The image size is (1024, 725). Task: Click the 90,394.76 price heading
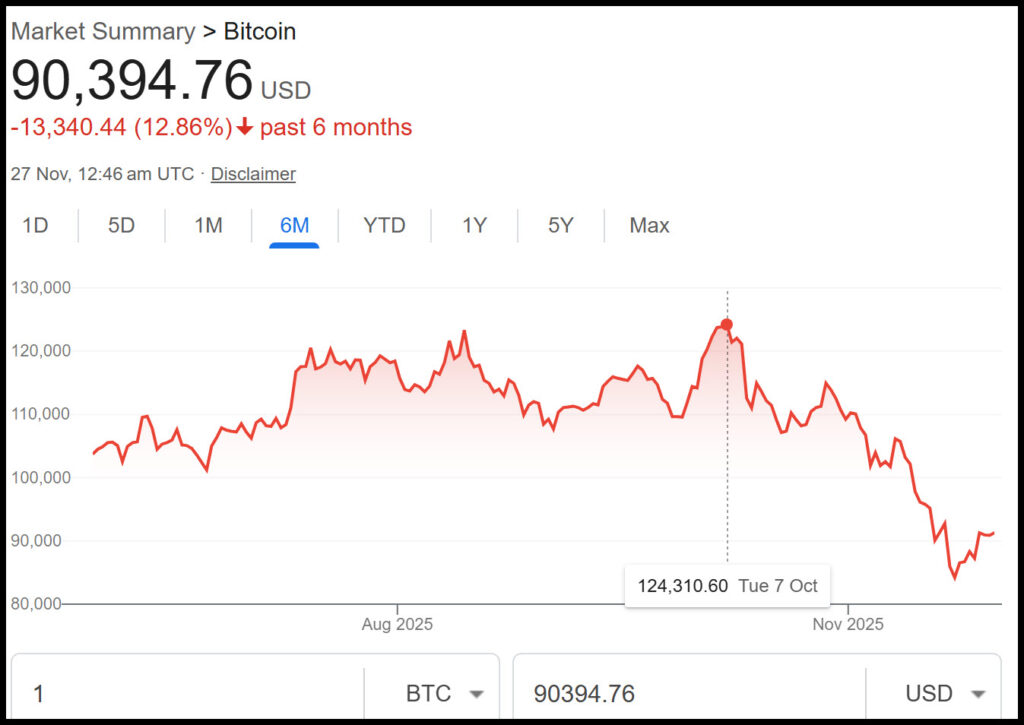click(x=132, y=82)
